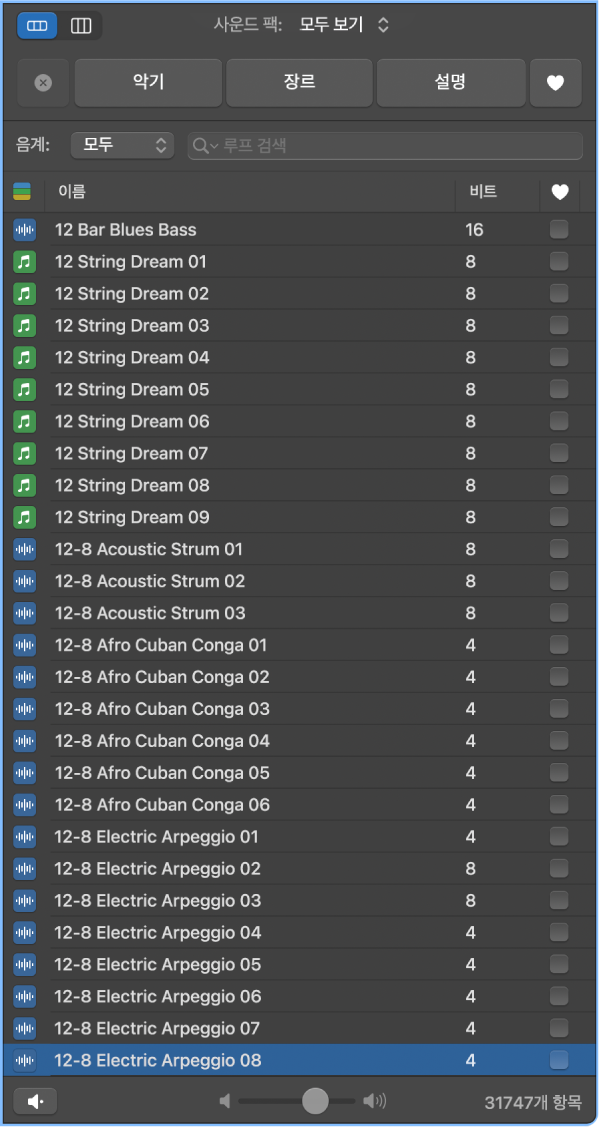Click the loop type color filter icon
Image resolution: width=599 pixels, height=1128 pixels.
point(22,191)
